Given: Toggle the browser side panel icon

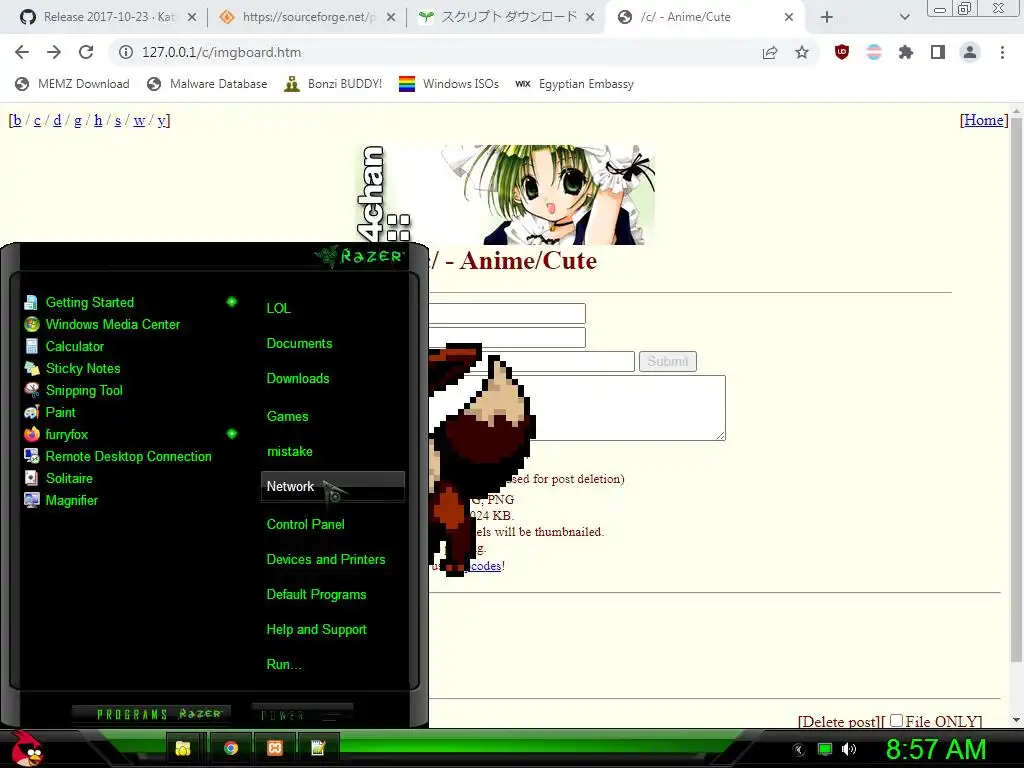Looking at the screenshot, I should 938,52.
